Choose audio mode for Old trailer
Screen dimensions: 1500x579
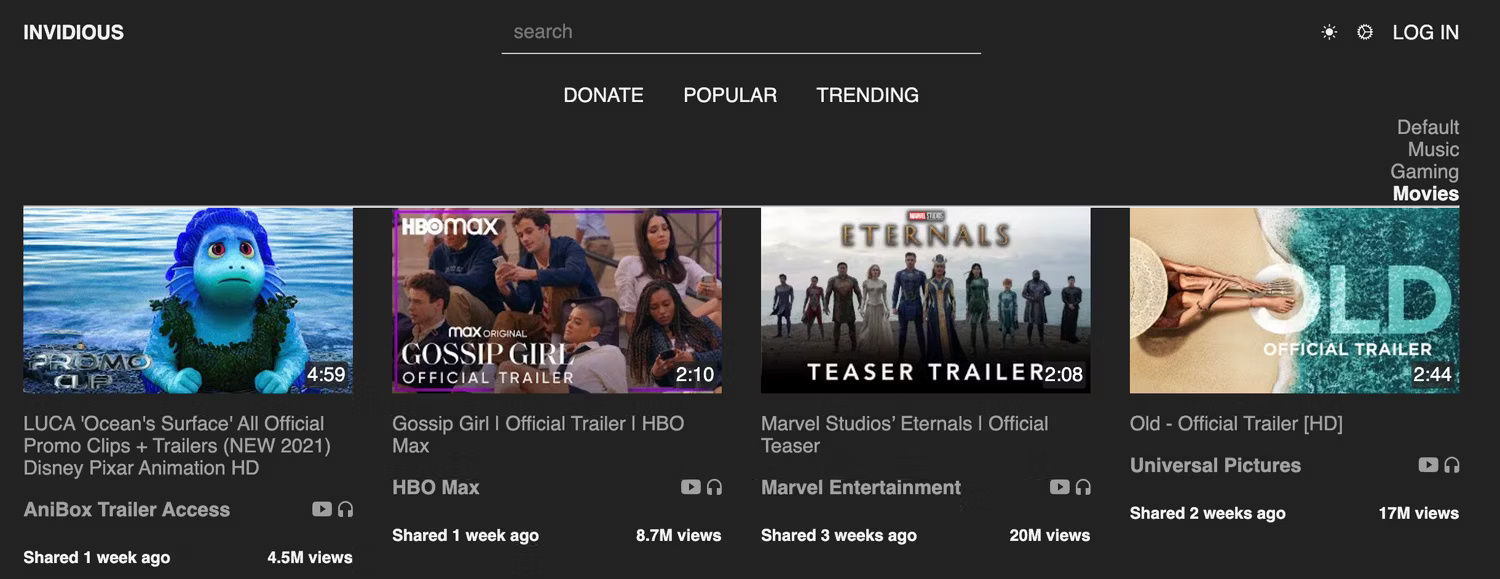(x=1452, y=465)
